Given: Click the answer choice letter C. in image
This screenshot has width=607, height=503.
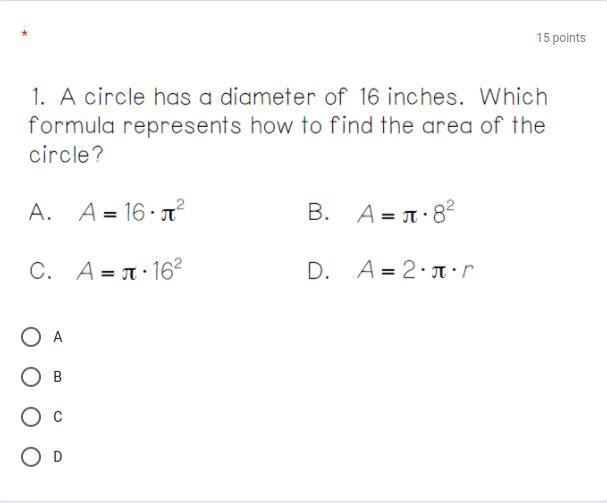Looking at the screenshot, I should [x=40, y=270].
